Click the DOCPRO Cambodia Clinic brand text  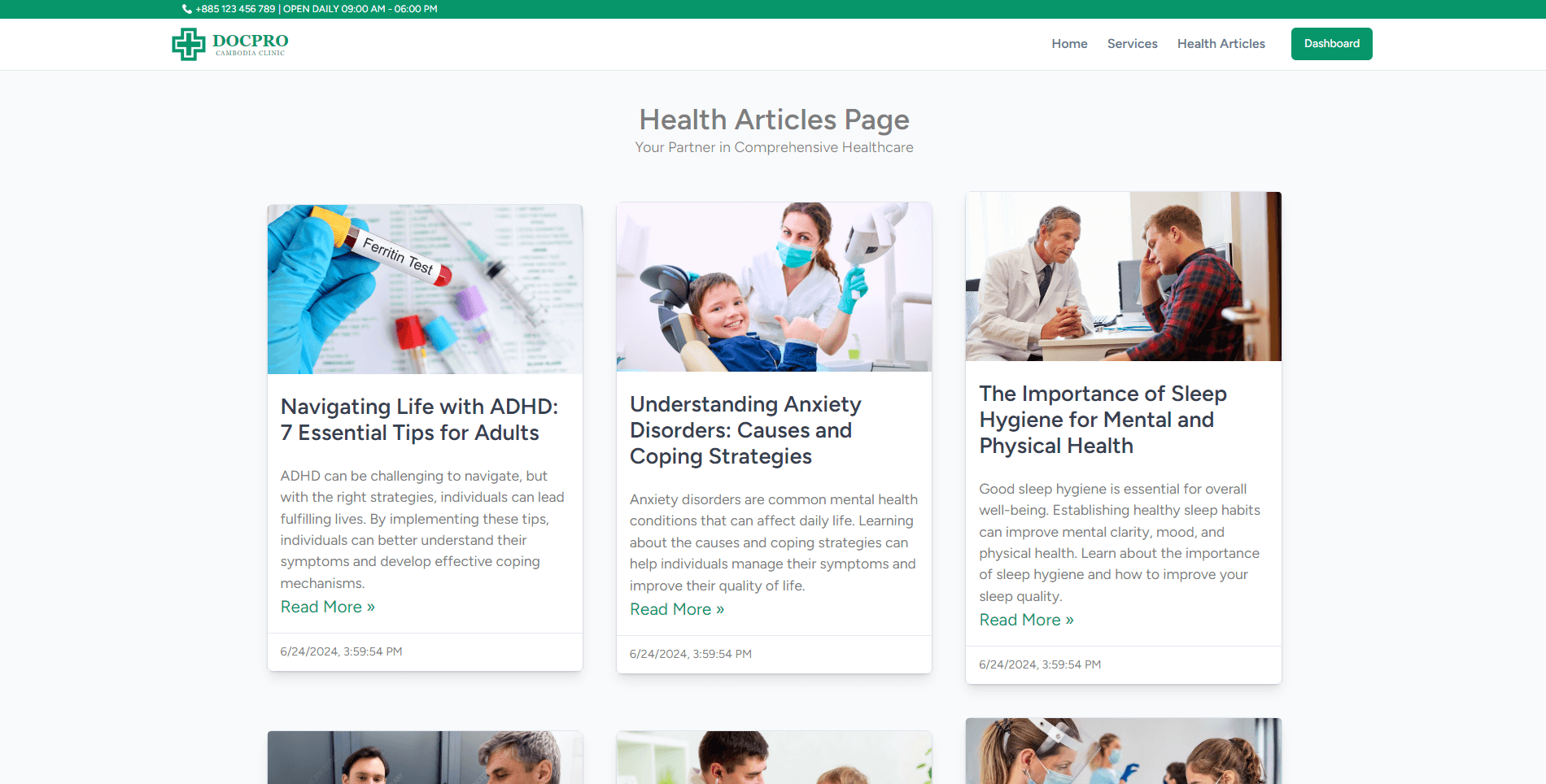tap(250, 44)
